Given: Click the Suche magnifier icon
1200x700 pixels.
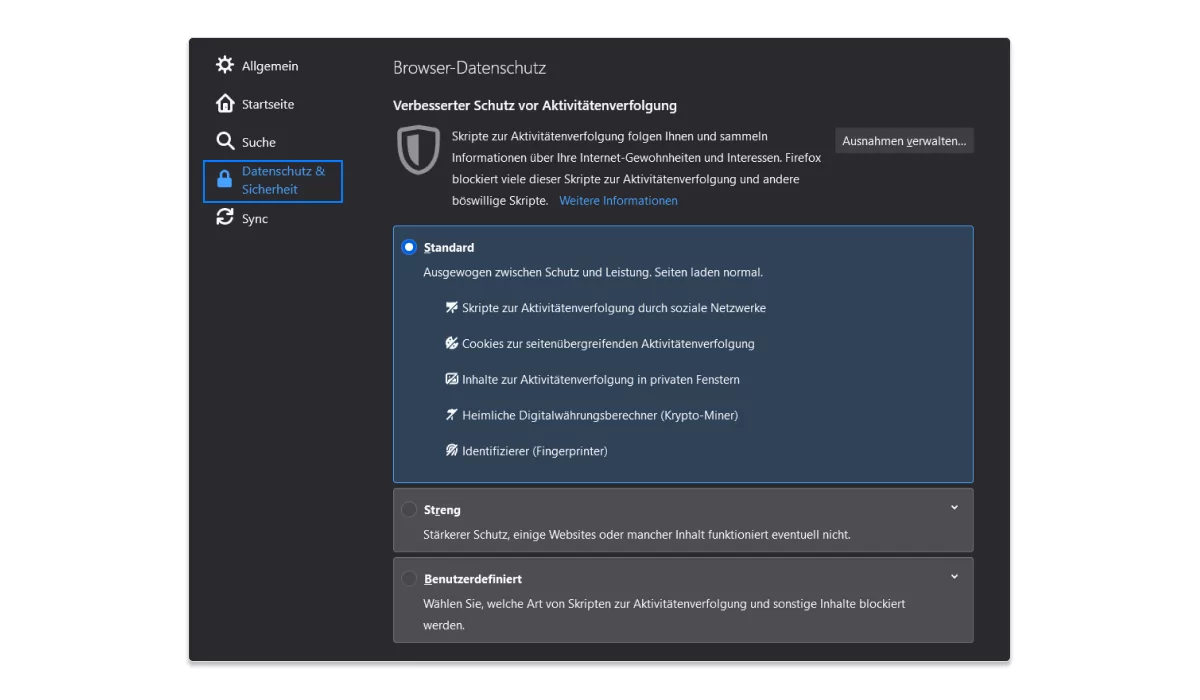Looking at the screenshot, I should point(225,141).
